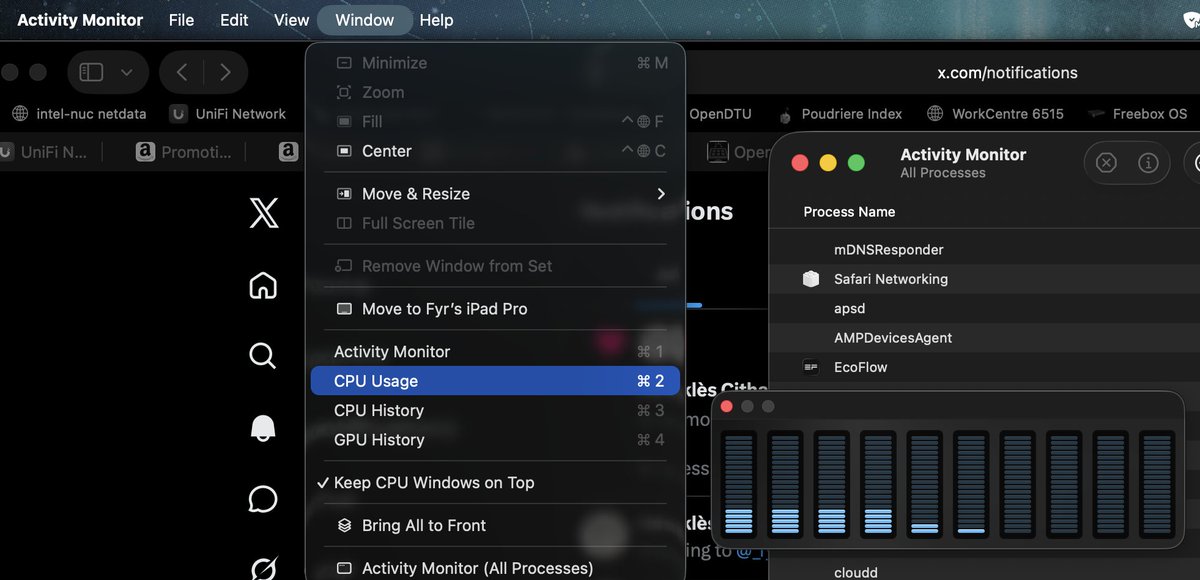Close the open Window menu
The height and width of the screenshot is (580, 1200).
(364, 20)
